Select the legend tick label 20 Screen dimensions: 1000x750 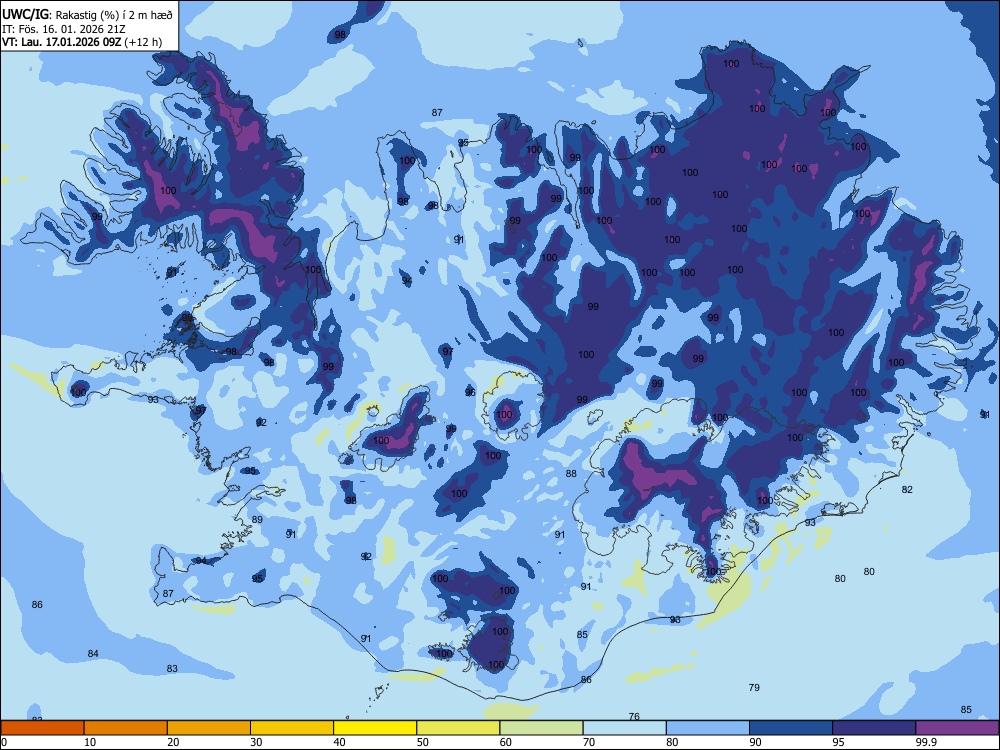173,742
